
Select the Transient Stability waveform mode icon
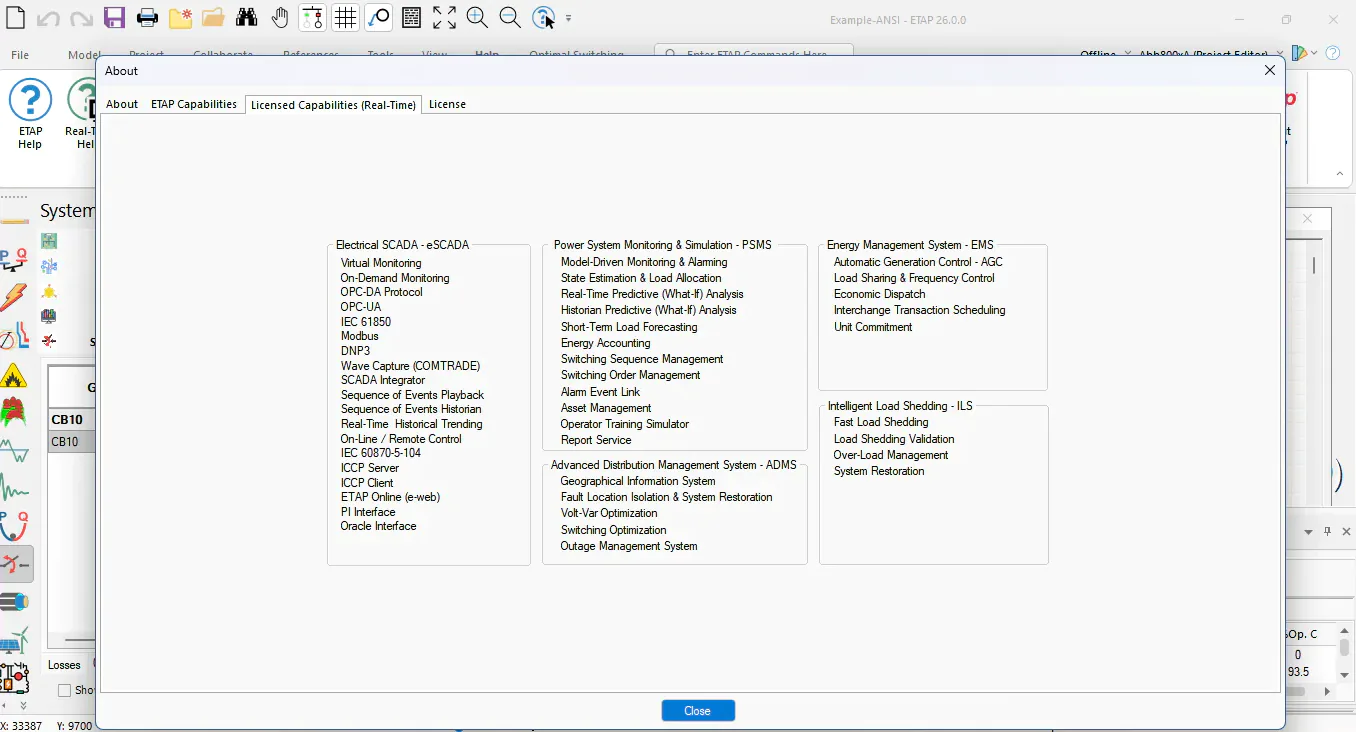click(14, 489)
